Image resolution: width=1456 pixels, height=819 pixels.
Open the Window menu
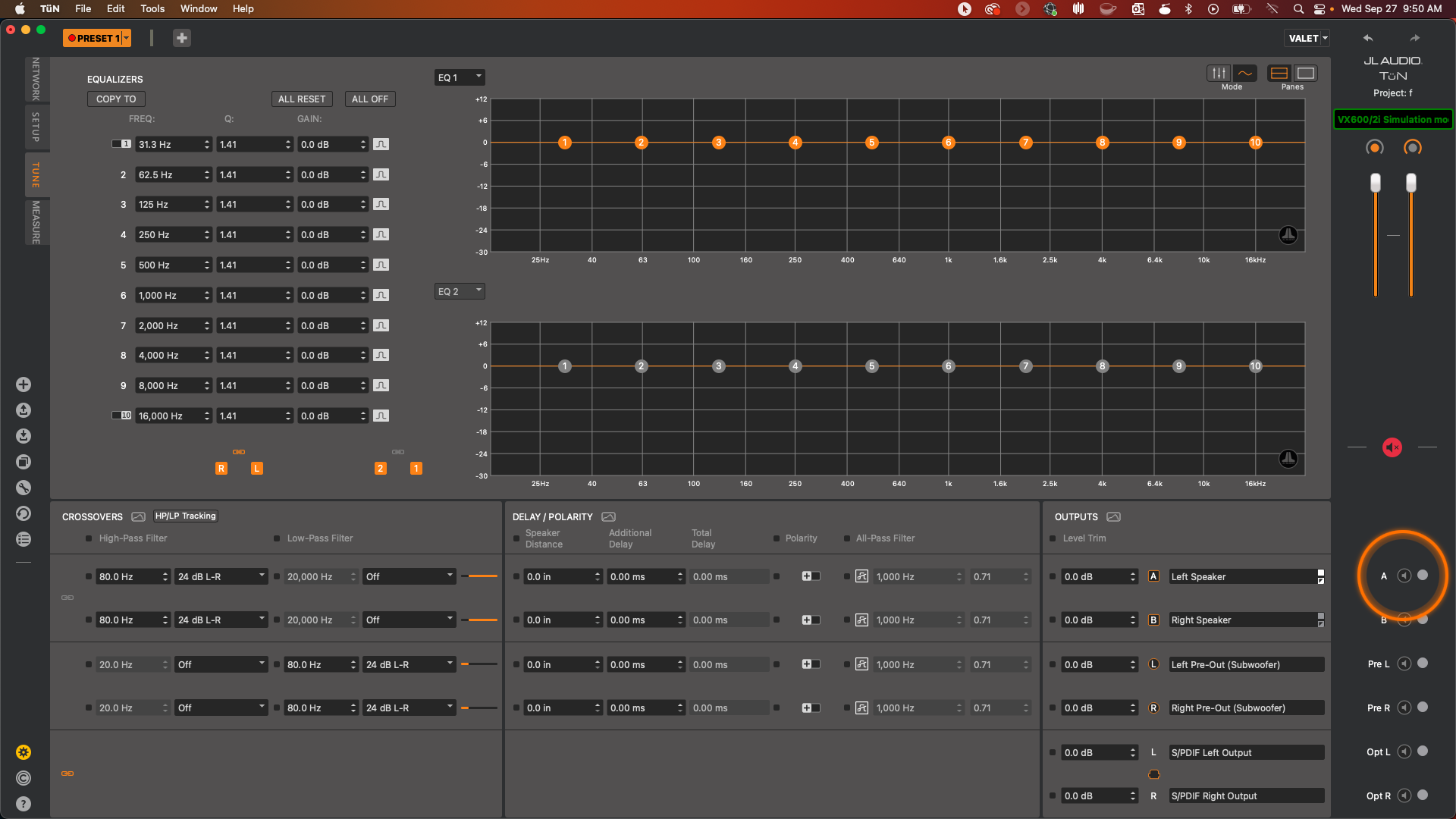tap(199, 8)
